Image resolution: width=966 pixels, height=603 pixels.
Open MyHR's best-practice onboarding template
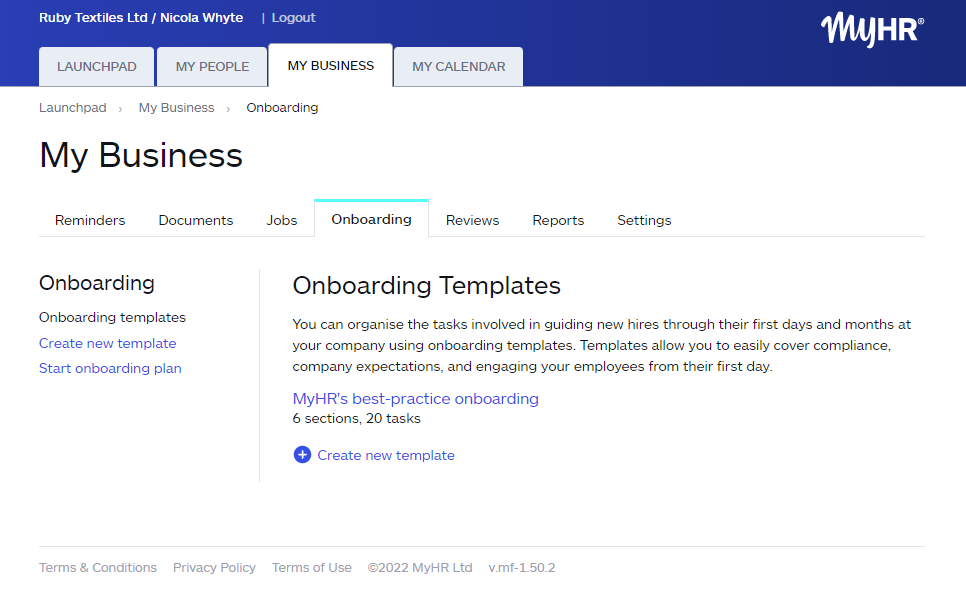coord(416,399)
